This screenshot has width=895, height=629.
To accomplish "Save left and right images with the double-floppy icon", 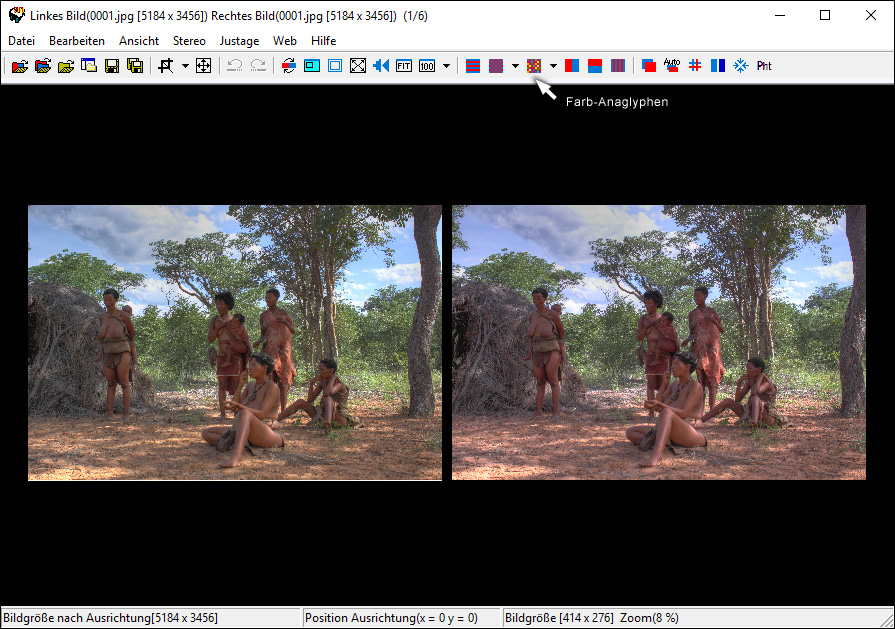I will pyautogui.click(x=135, y=66).
